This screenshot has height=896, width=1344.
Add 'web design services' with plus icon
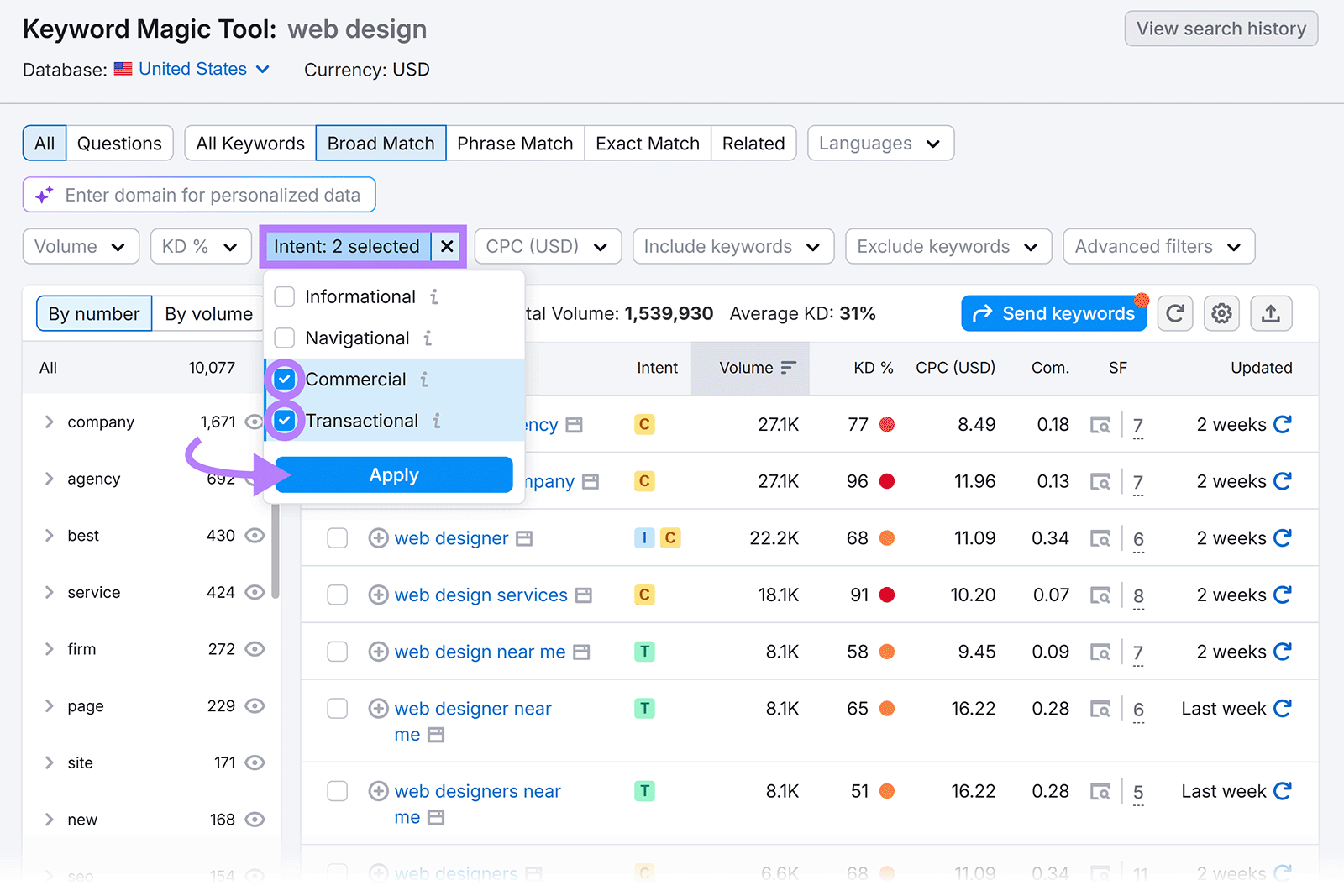[x=379, y=595]
